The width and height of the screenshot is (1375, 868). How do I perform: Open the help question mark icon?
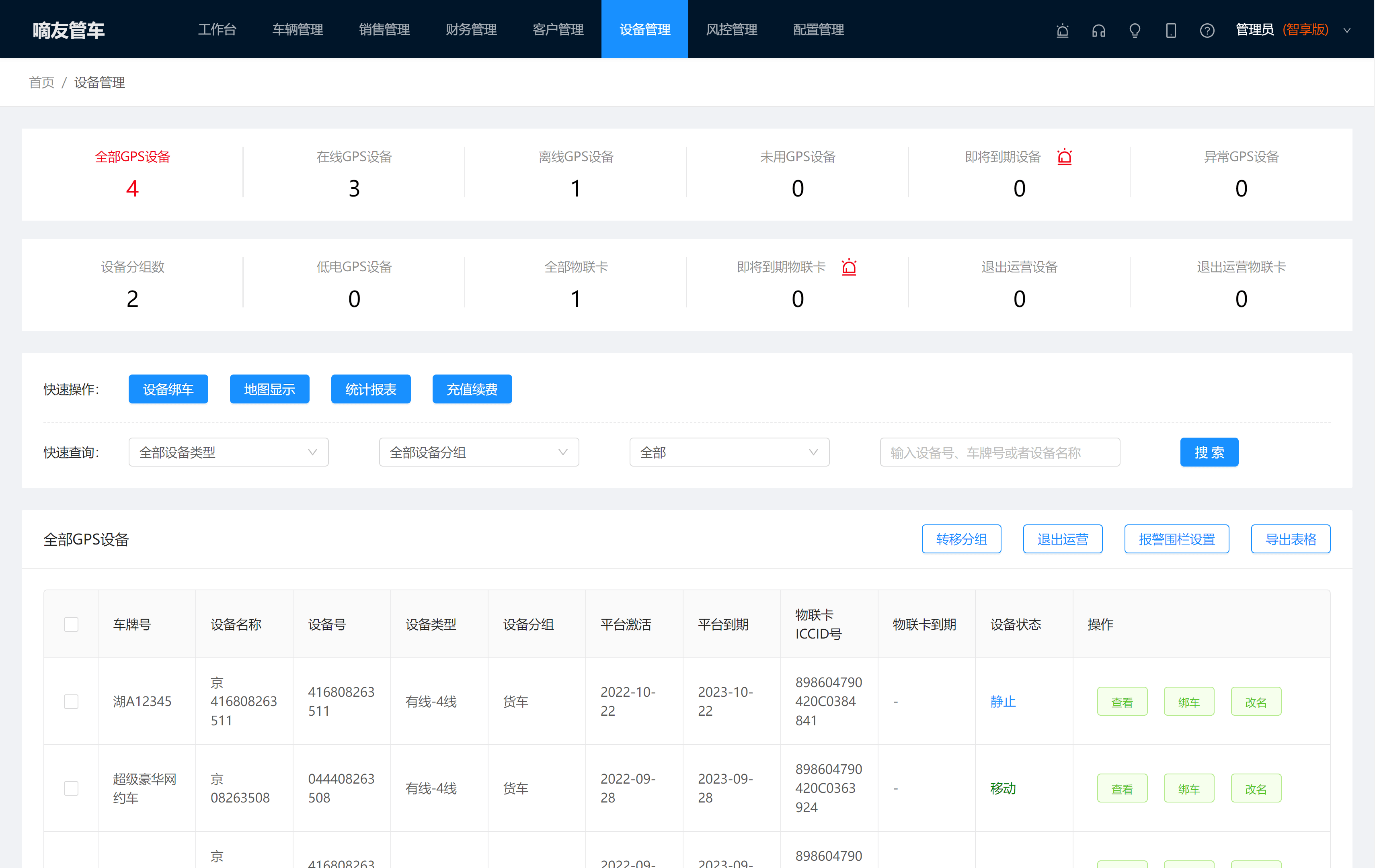[x=1207, y=30]
